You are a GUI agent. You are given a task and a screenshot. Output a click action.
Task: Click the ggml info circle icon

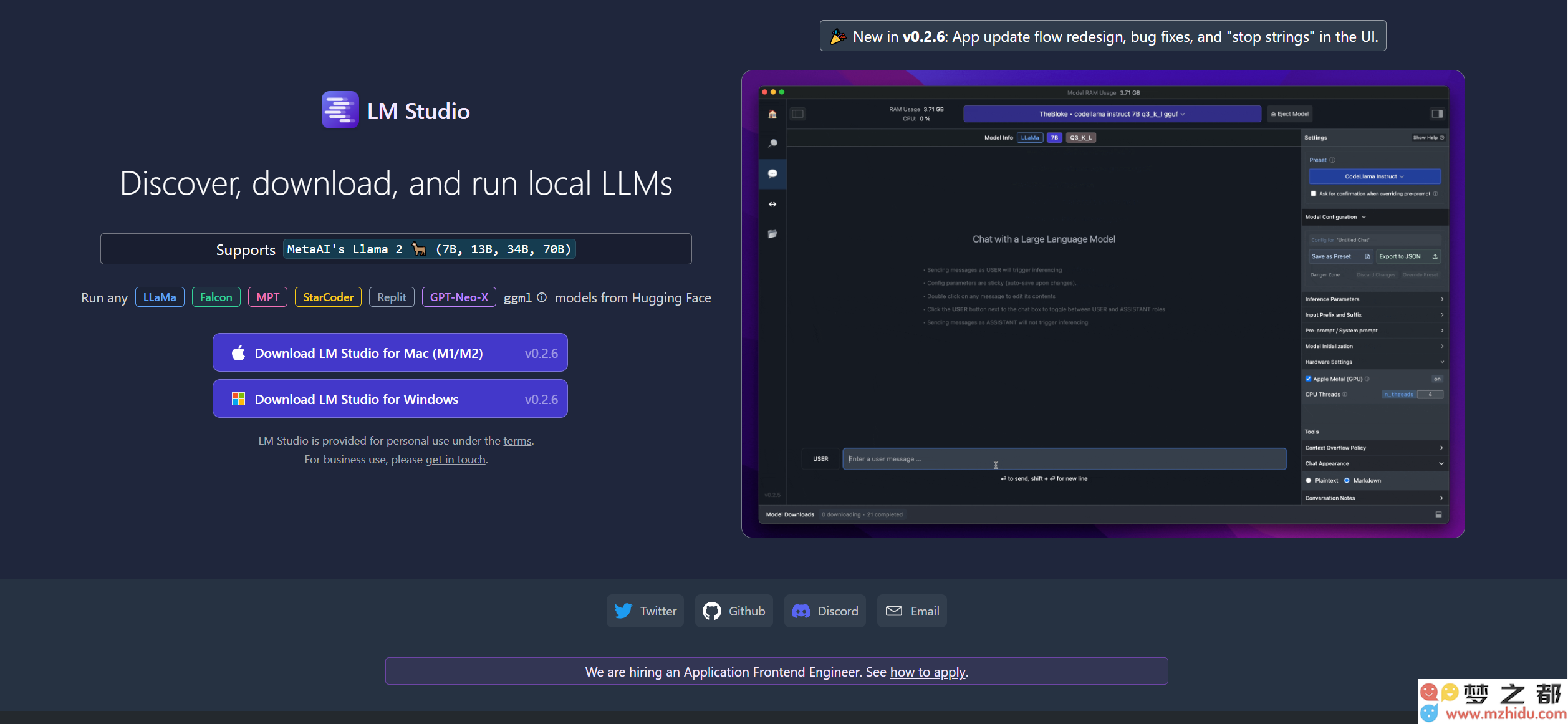(542, 297)
